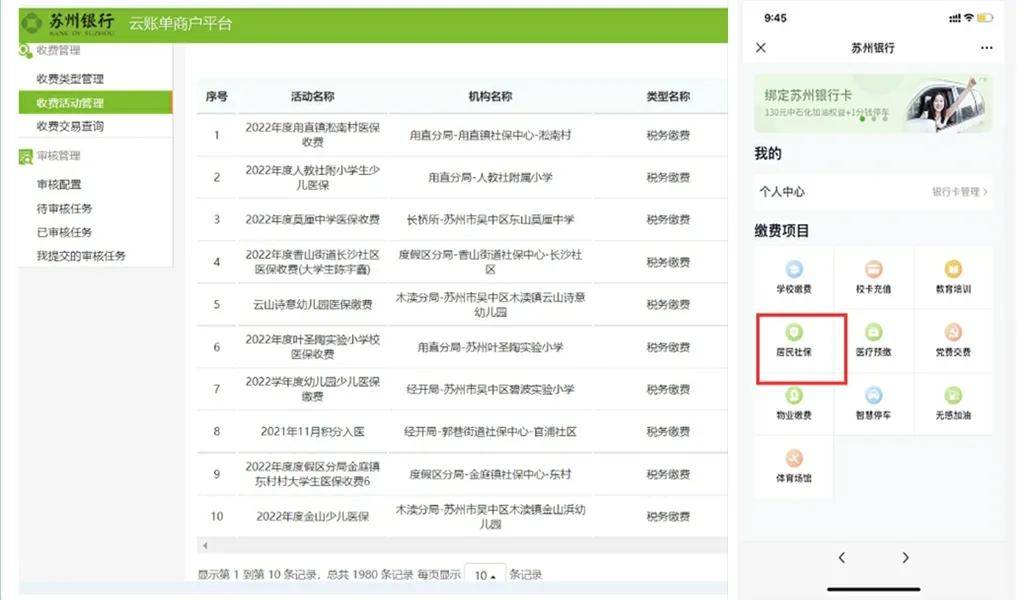Close the 苏州银行 mini program page
The image size is (1024, 600).
[x=761, y=48]
